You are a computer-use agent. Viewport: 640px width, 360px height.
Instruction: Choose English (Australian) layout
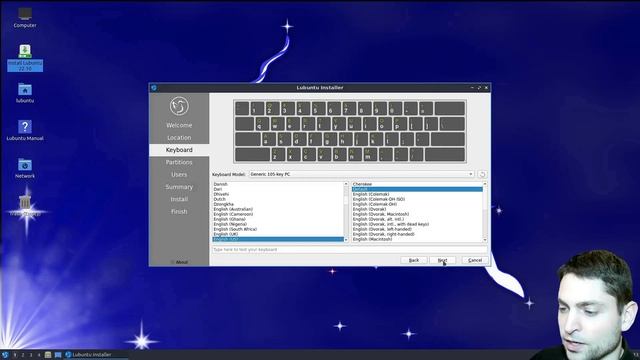233,209
